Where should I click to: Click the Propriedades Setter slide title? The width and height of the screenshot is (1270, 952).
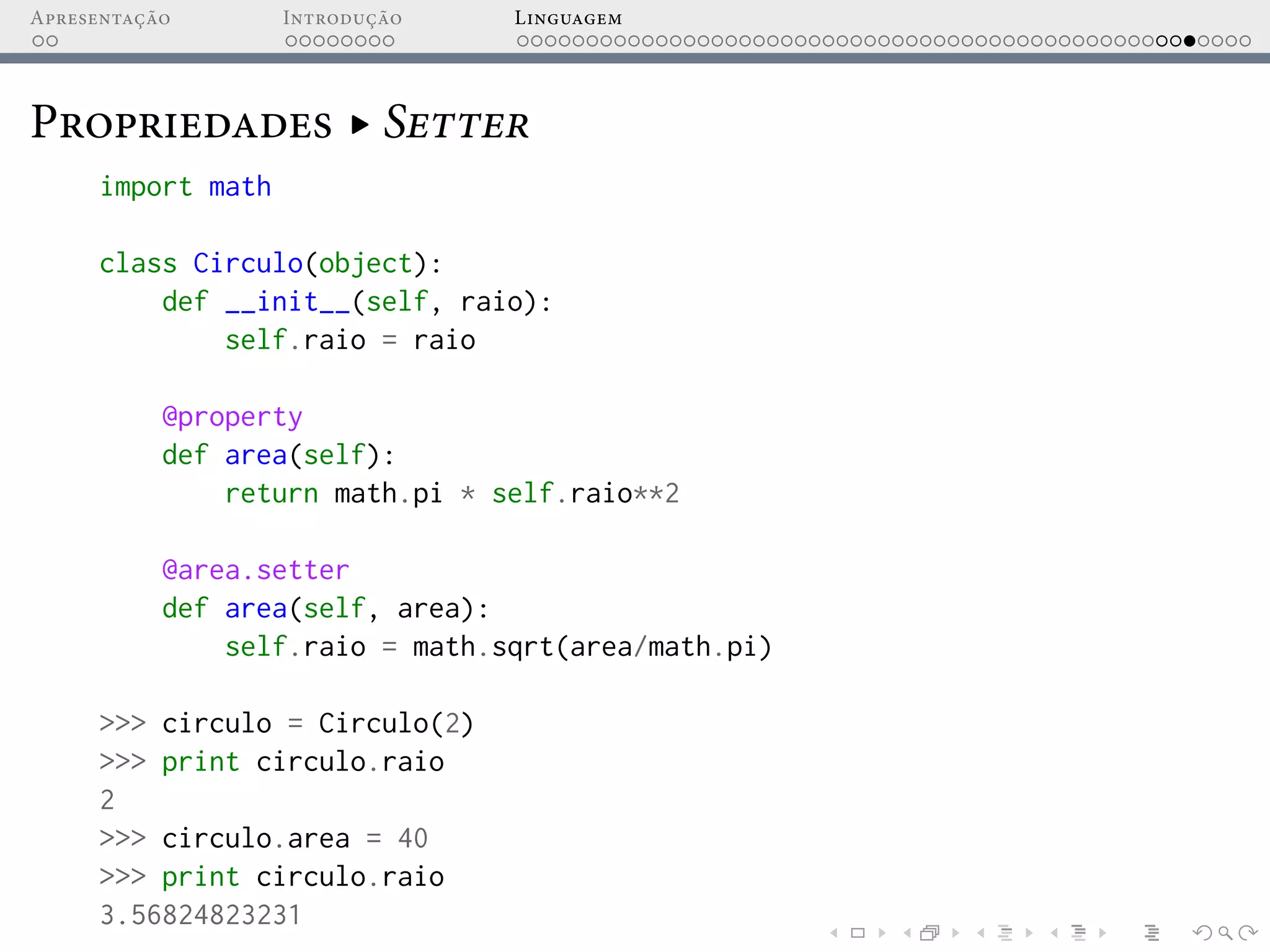pos(280,122)
